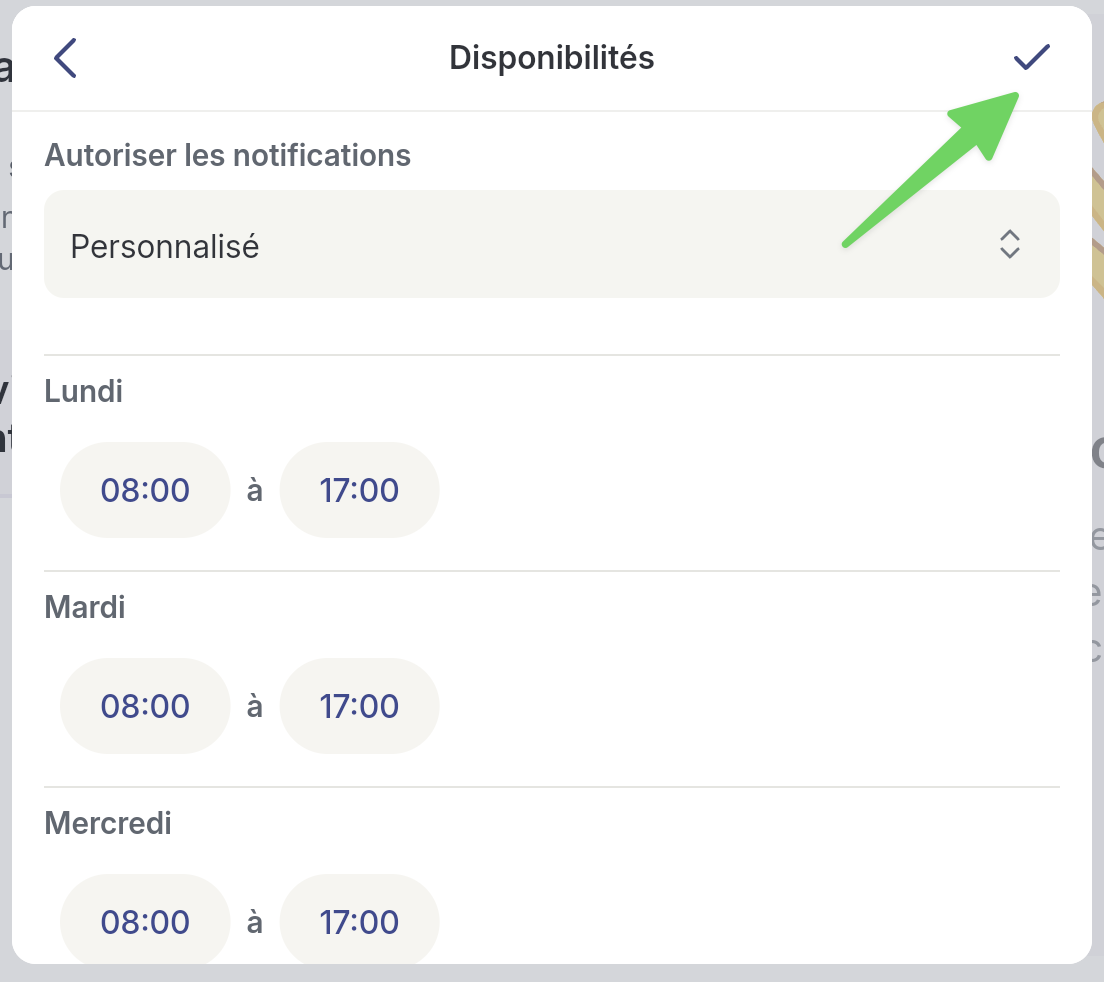Go back with the left chevron arrow
This screenshot has height=982, width=1104.
(65, 58)
